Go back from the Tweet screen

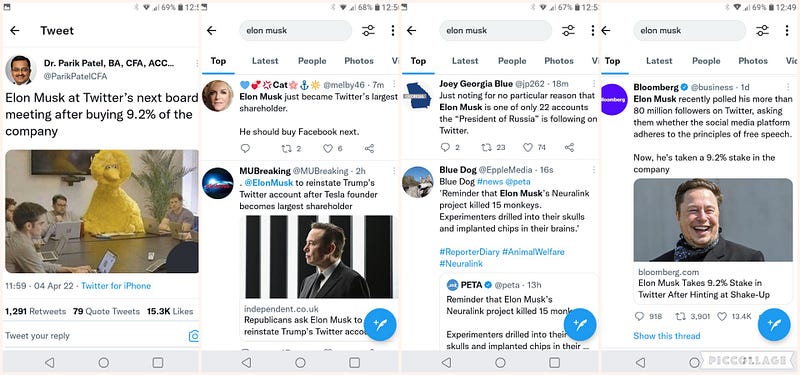pyautogui.click(x=15, y=31)
